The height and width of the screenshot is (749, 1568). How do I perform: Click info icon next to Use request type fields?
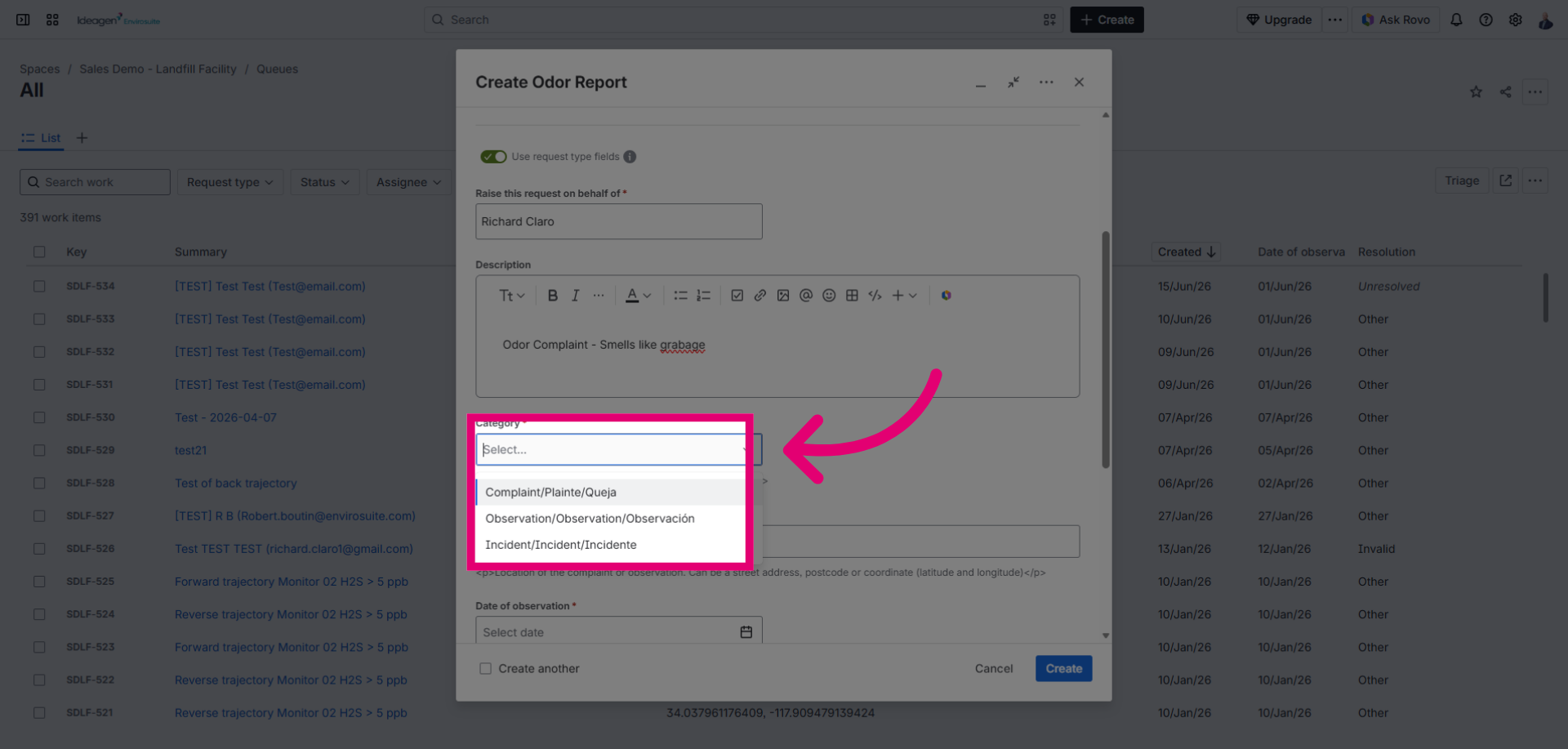pos(630,157)
